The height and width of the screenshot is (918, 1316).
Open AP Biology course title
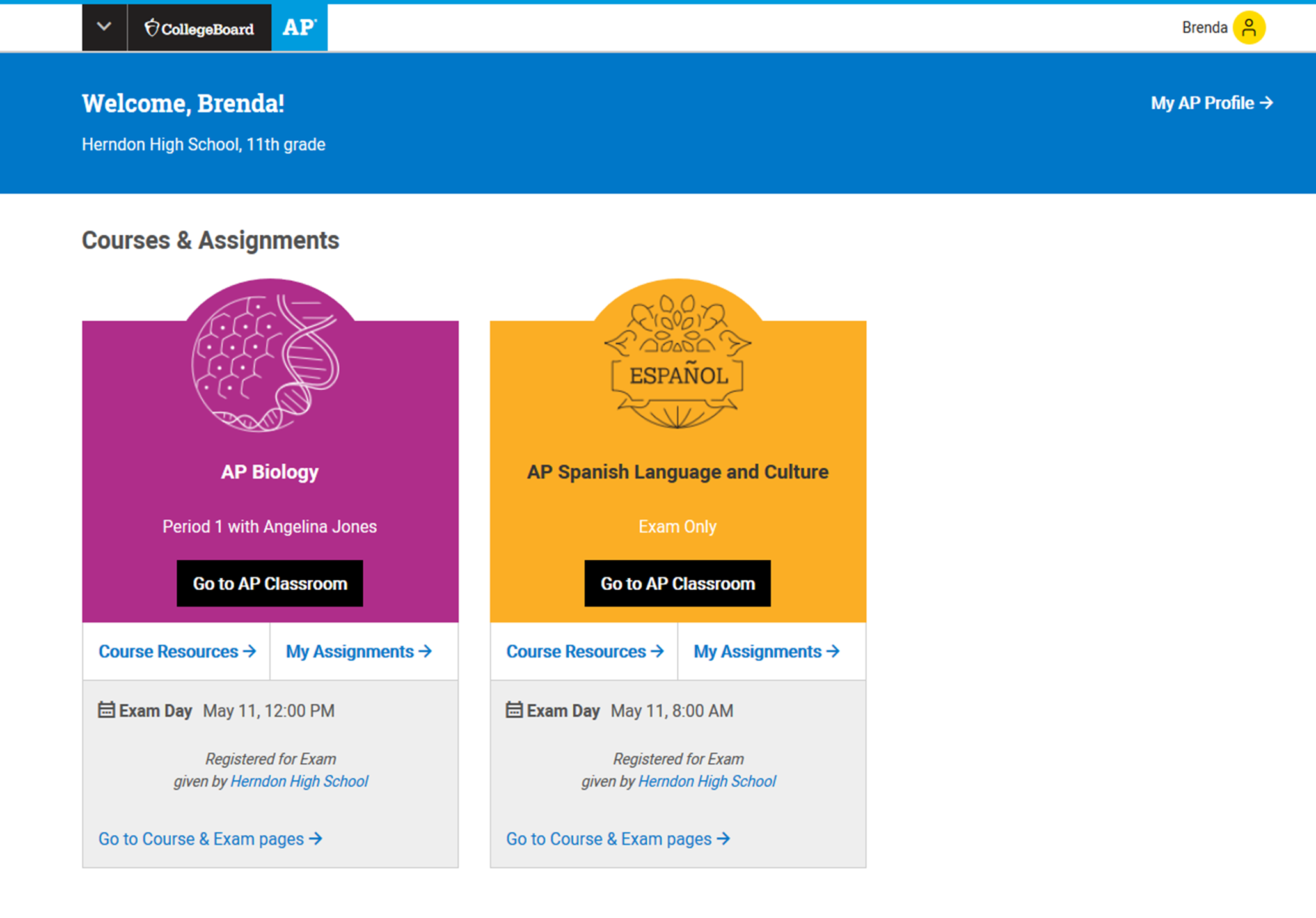coord(270,472)
